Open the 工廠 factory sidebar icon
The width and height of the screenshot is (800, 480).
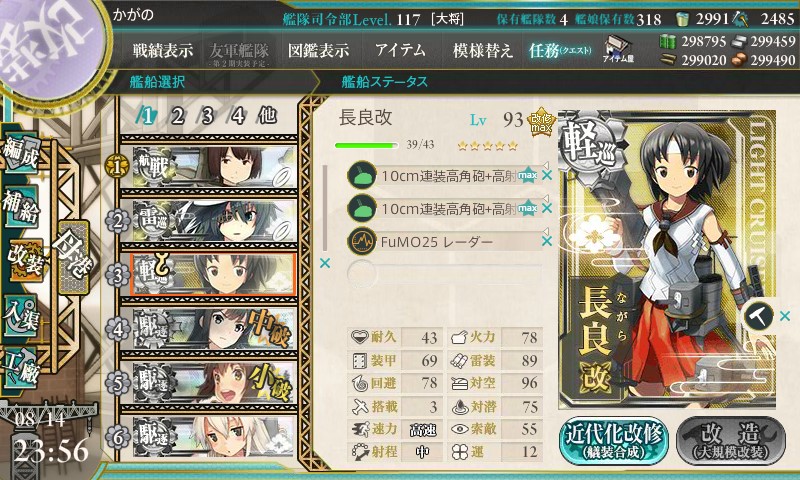[21, 367]
